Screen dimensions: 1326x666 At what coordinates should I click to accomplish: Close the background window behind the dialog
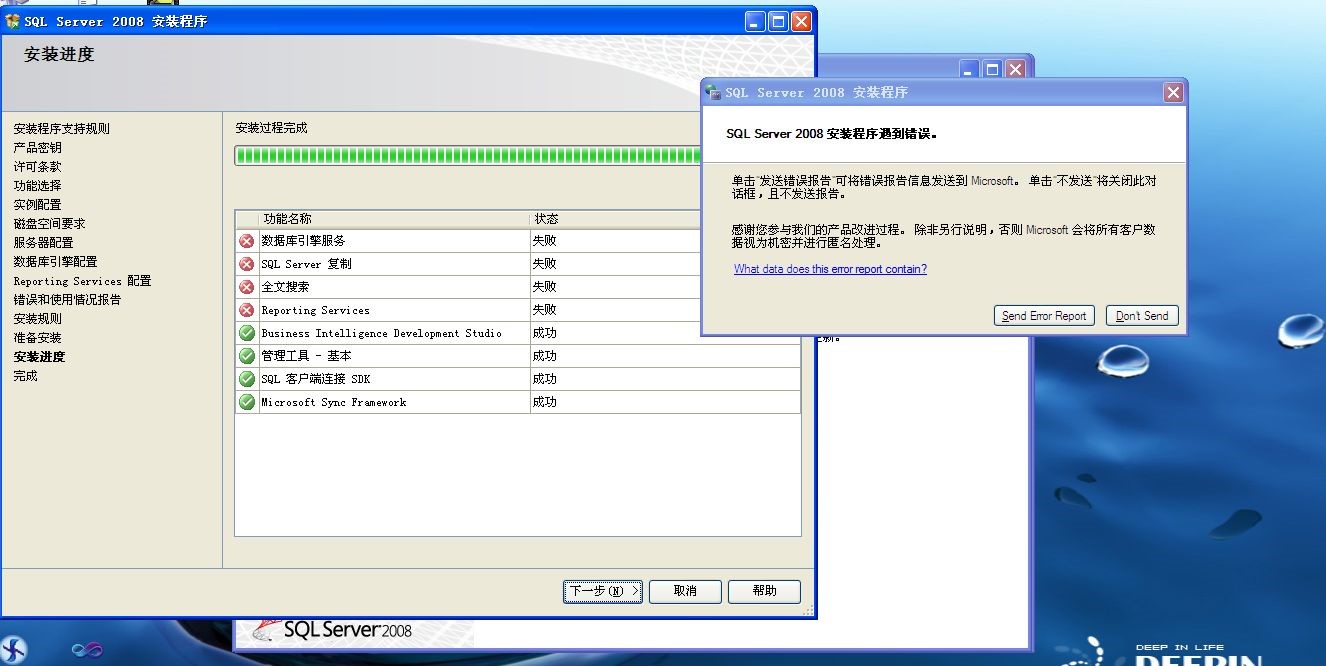[1015, 69]
